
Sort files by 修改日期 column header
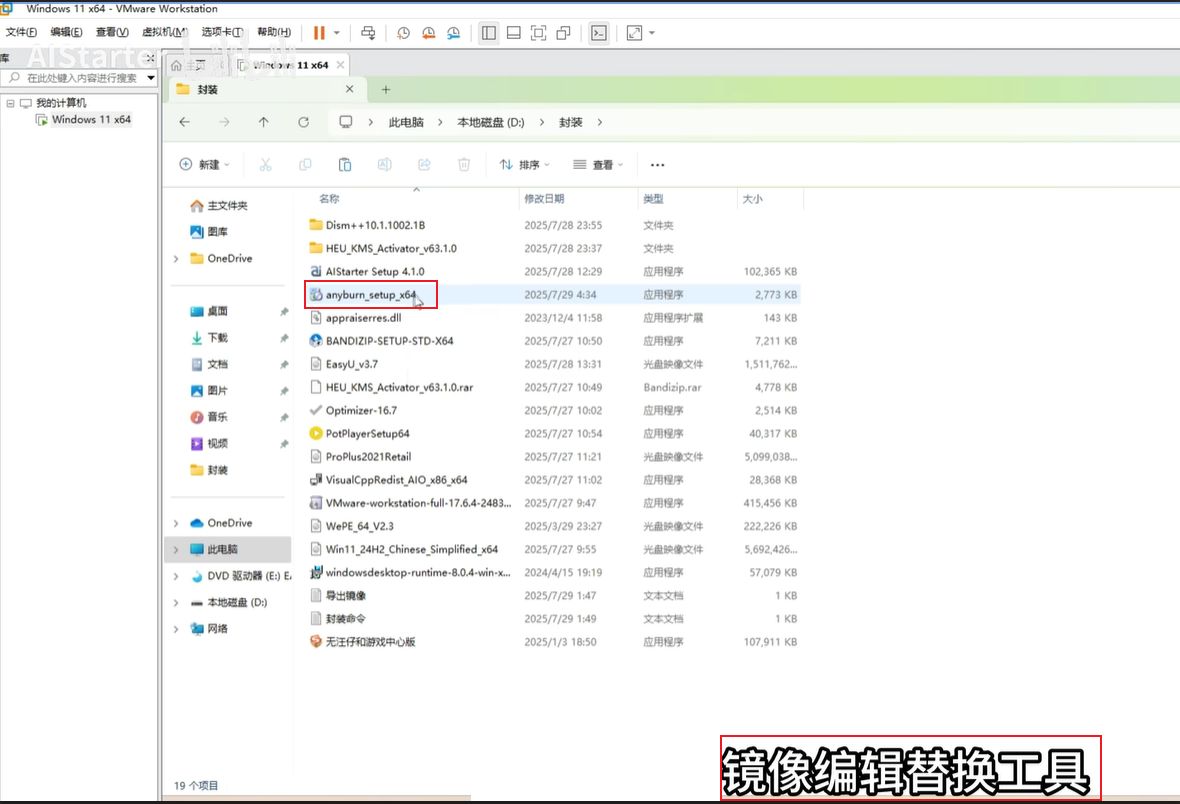(x=544, y=199)
